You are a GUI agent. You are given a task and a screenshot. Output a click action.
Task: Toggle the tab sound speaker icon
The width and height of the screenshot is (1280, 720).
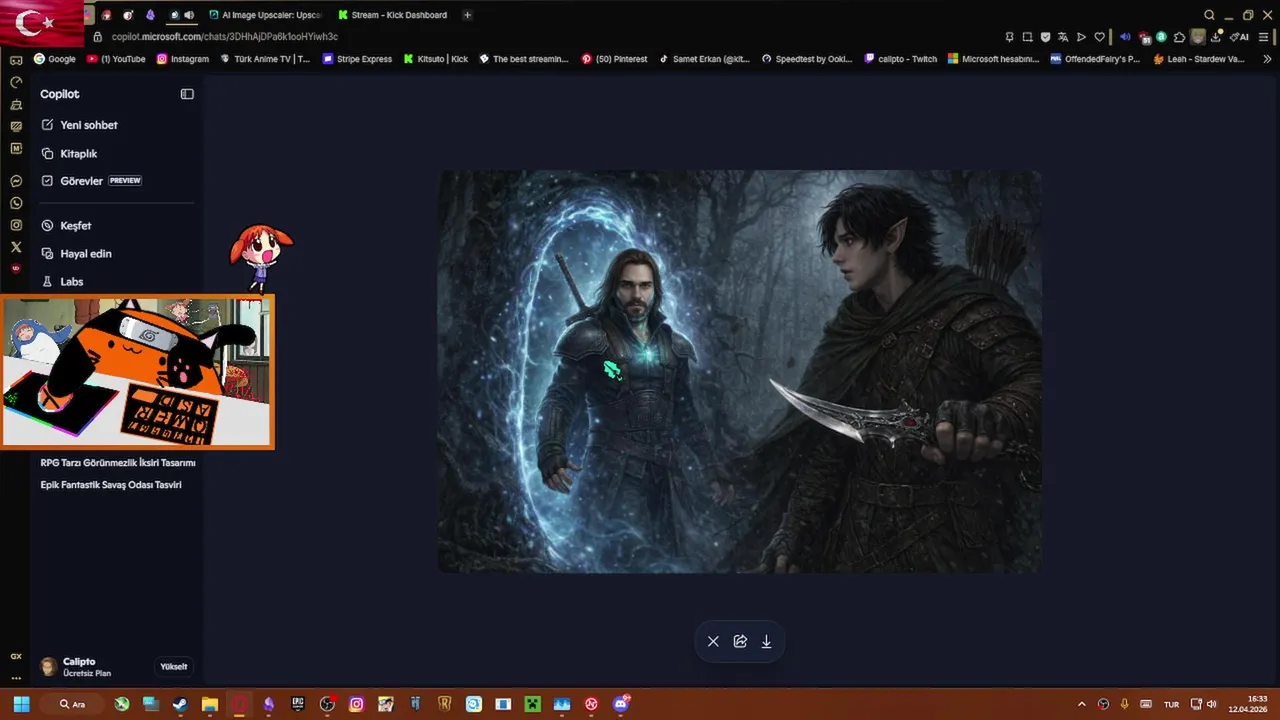[x=189, y=15]
